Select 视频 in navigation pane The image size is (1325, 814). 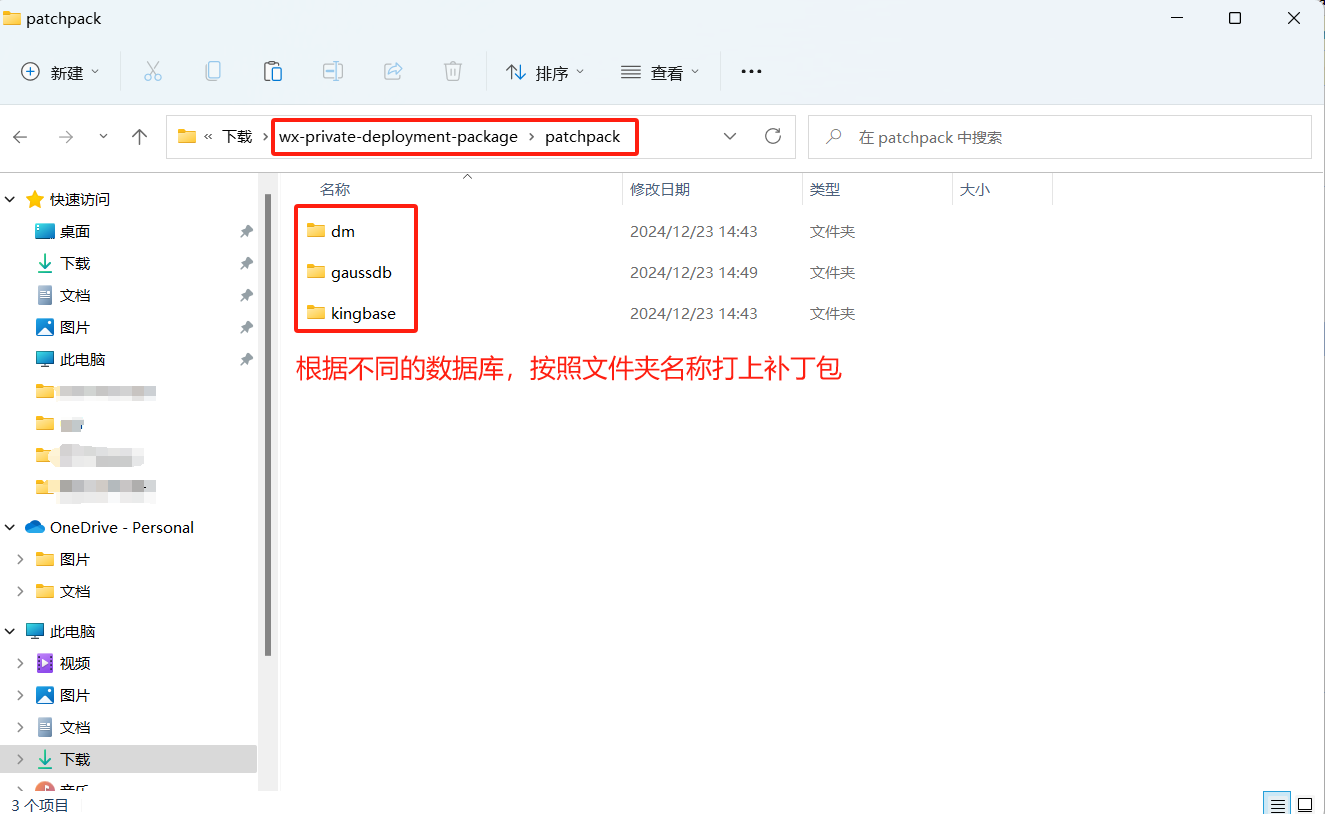click(75, 663)
